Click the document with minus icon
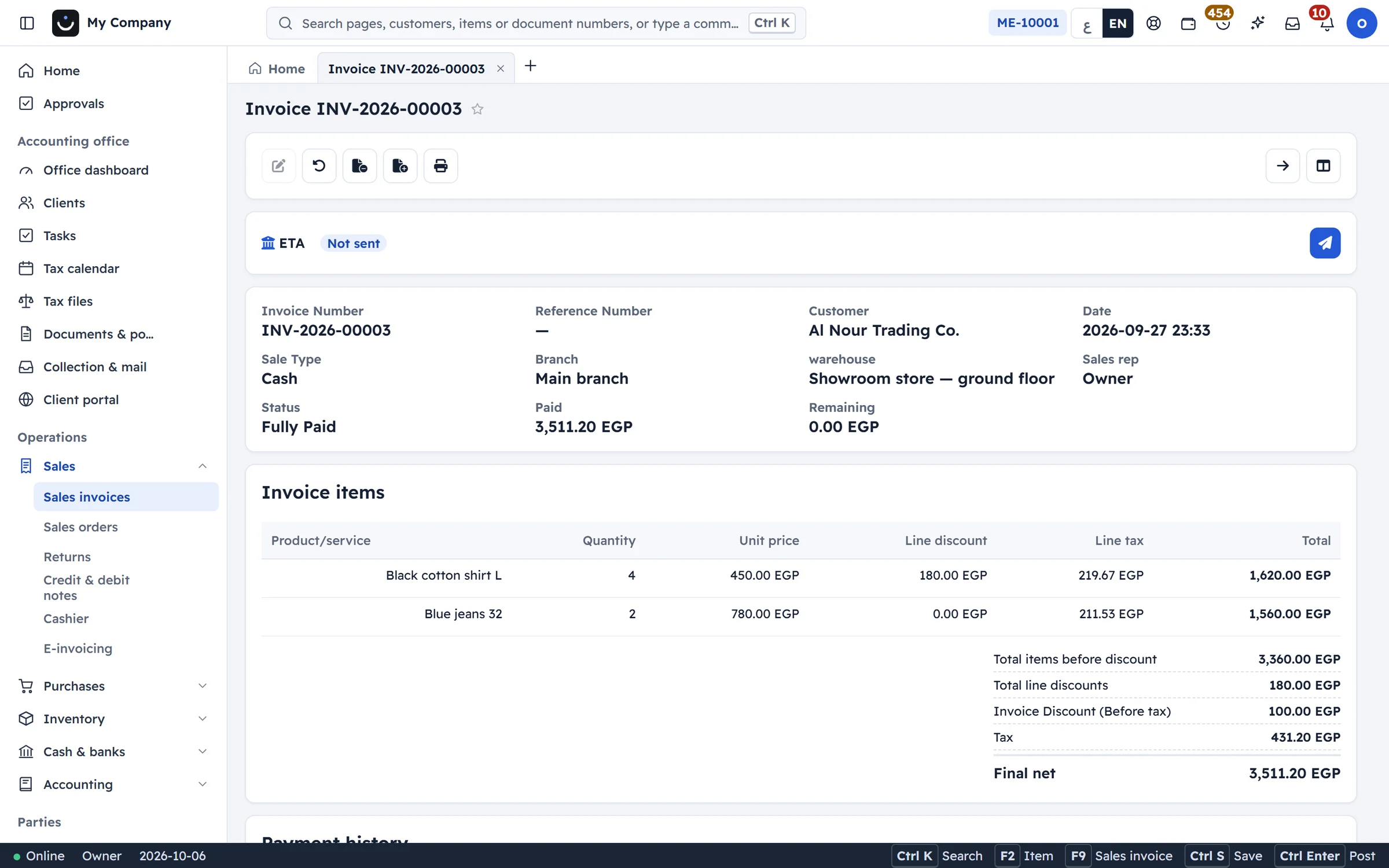The image size is (1389, 868). tap(359, 166)
